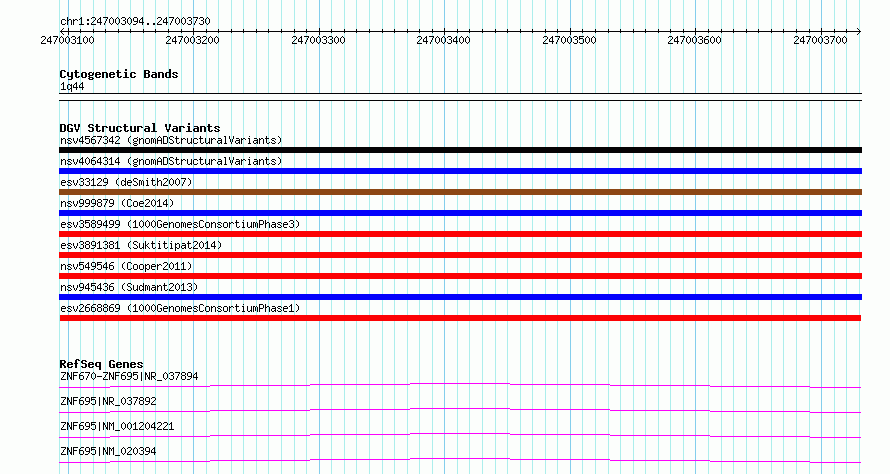The height and width of the screenshot is (474, 890).
Task: Click the red bar under esv2668869
Action: click(460, 318)
